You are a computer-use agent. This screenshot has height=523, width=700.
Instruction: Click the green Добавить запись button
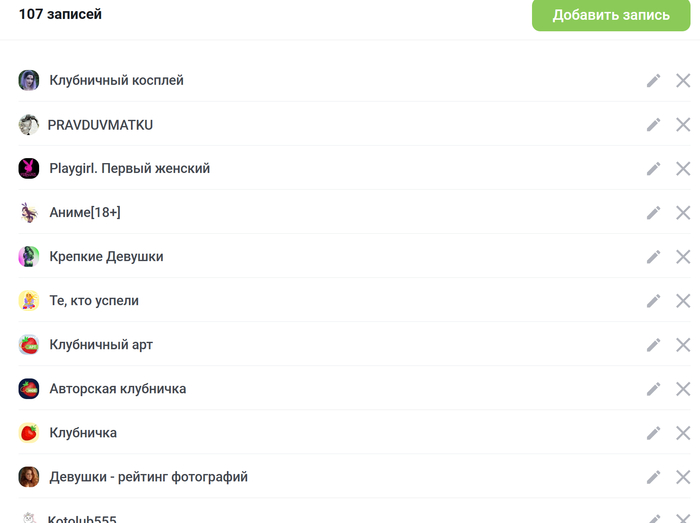tap(611, 15)
